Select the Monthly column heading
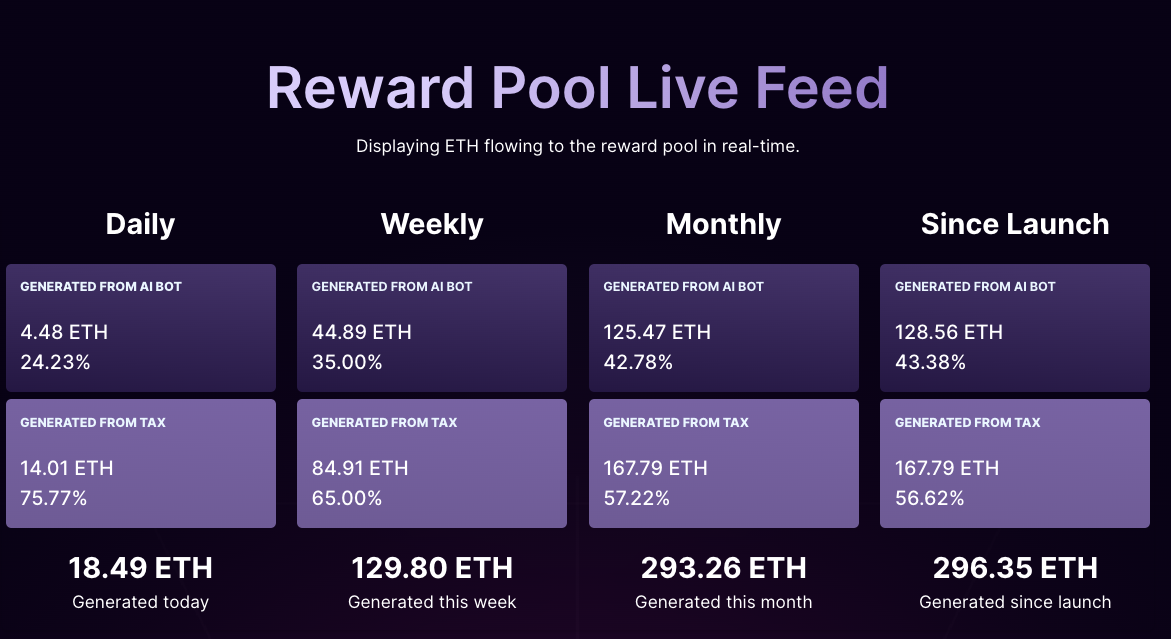The width and height of the screenshot is (1171, 639). tap(723, 224)
